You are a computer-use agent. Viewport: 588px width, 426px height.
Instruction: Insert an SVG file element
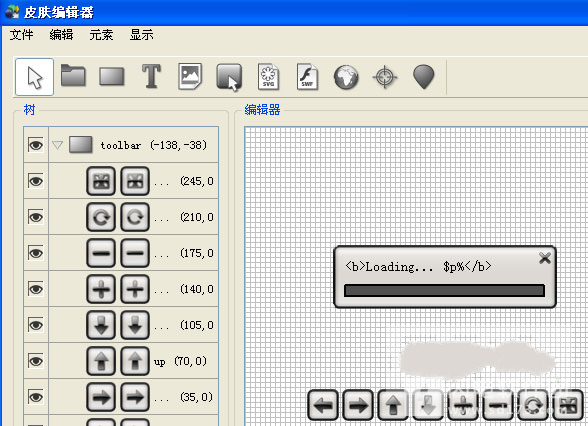pyautogui.click(x=268, y=77)
